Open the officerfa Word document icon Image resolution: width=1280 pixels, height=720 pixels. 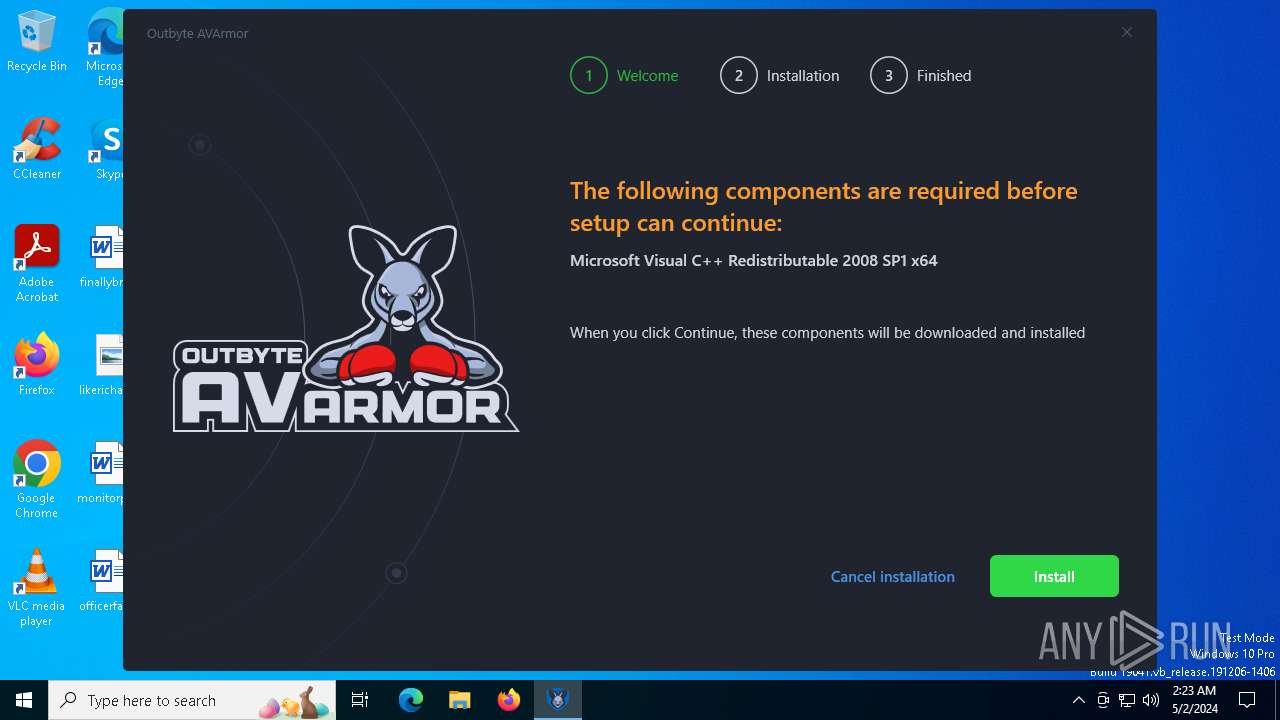click(103, 581)
